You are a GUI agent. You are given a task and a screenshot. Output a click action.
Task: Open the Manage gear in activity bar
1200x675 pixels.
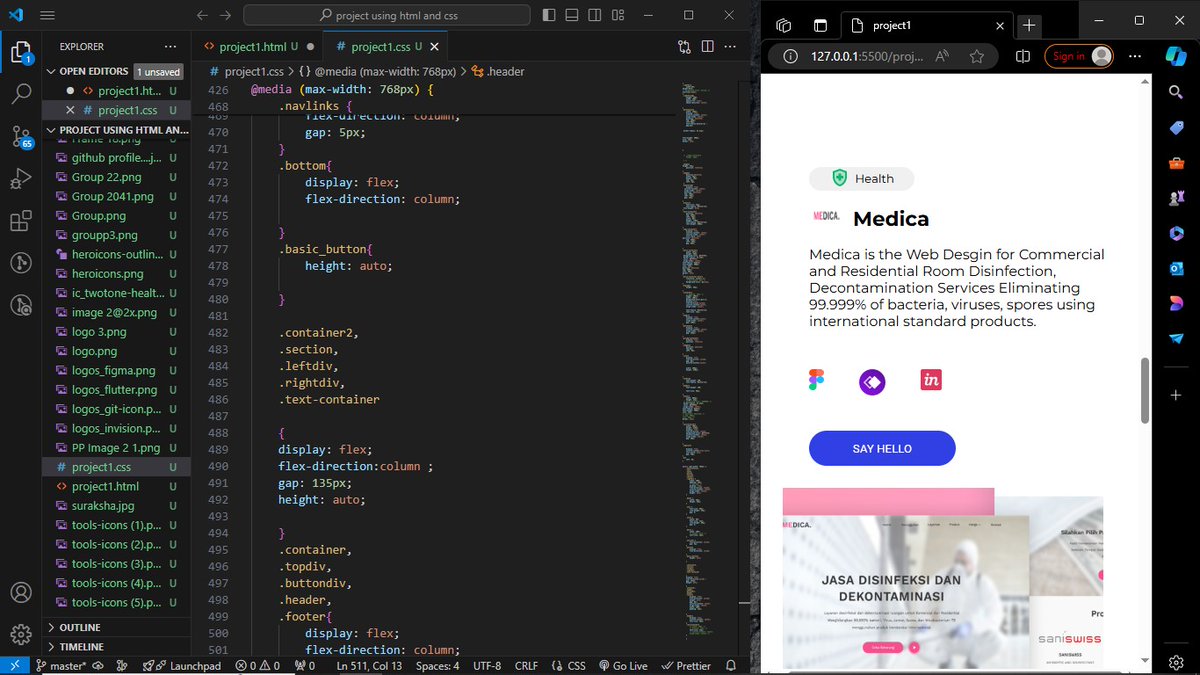click(21, 634)
